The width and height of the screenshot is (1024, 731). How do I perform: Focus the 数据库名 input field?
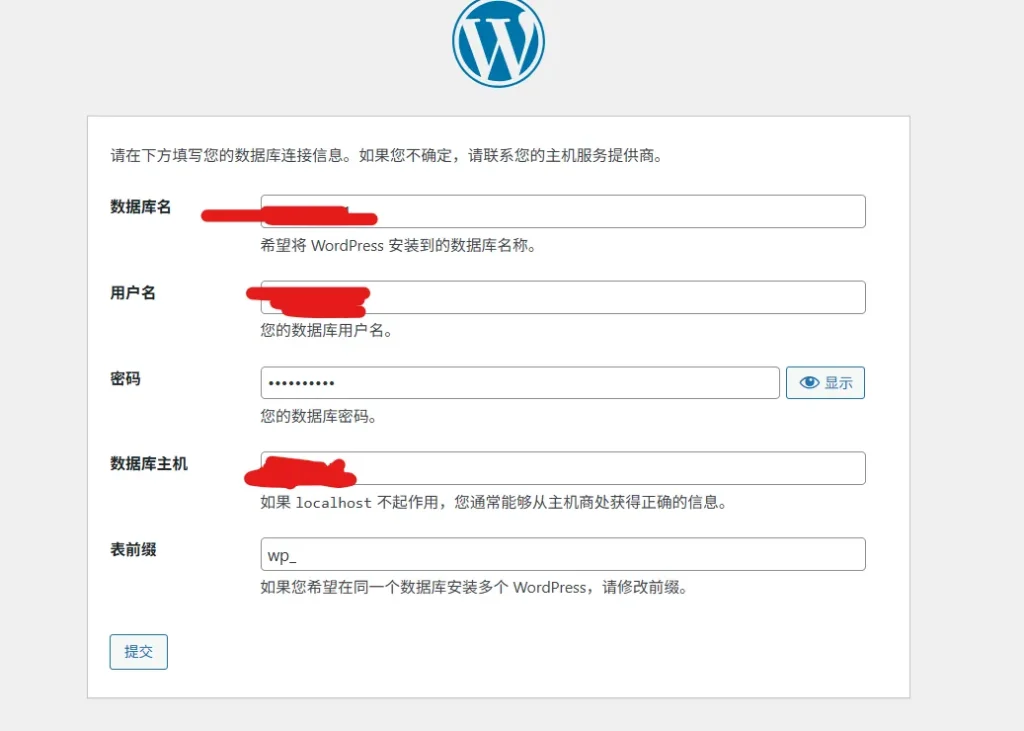point(563,211)
